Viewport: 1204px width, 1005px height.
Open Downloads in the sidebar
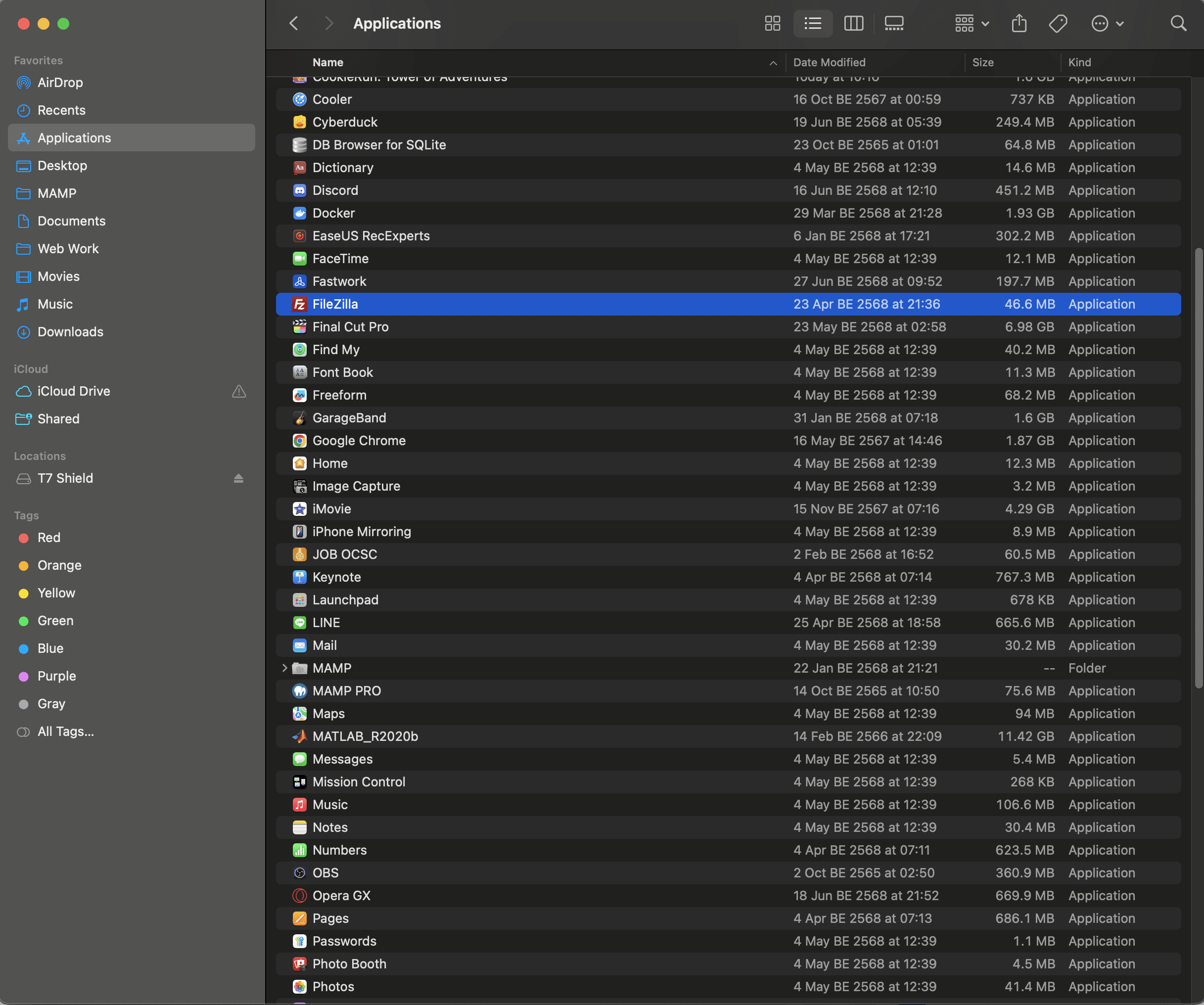[x=70, y=332]
